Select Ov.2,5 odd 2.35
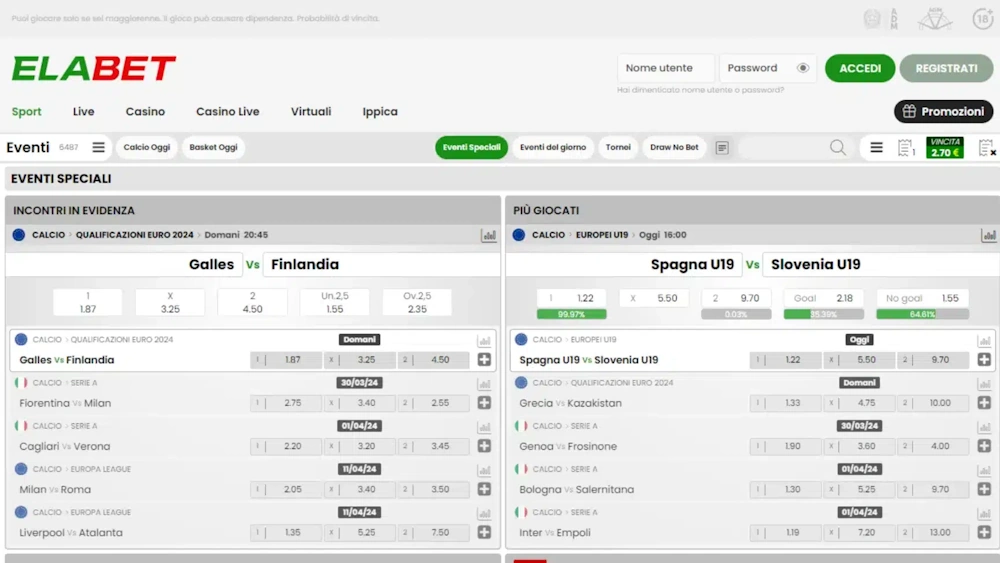1000x563 pixels. pyautogui.click(x=417, y=303)
